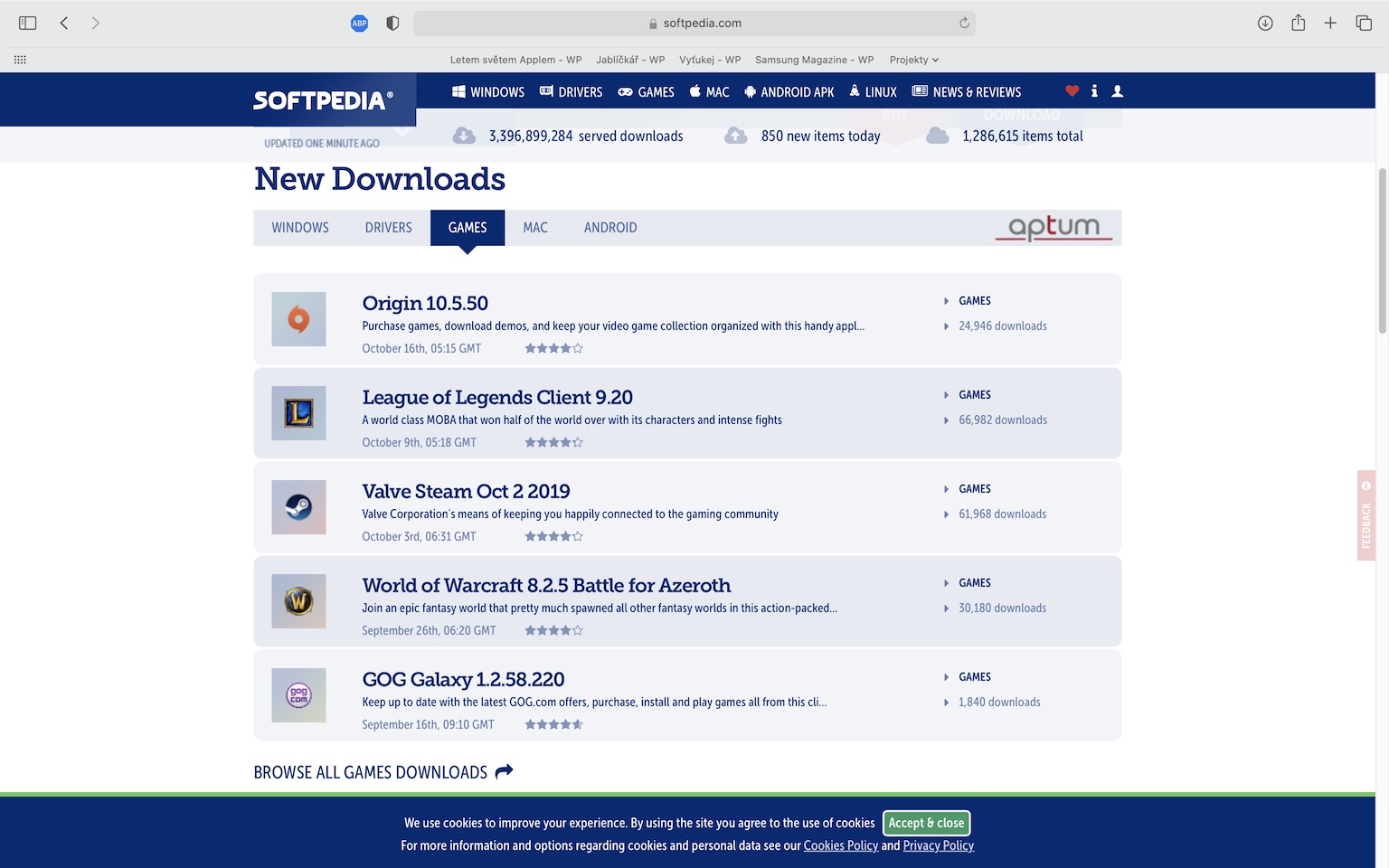Click Games category for Origin row
Image resolution: width=1389 pixels, height=868 pixels.
pyautogui.click(x=975, y=301)
